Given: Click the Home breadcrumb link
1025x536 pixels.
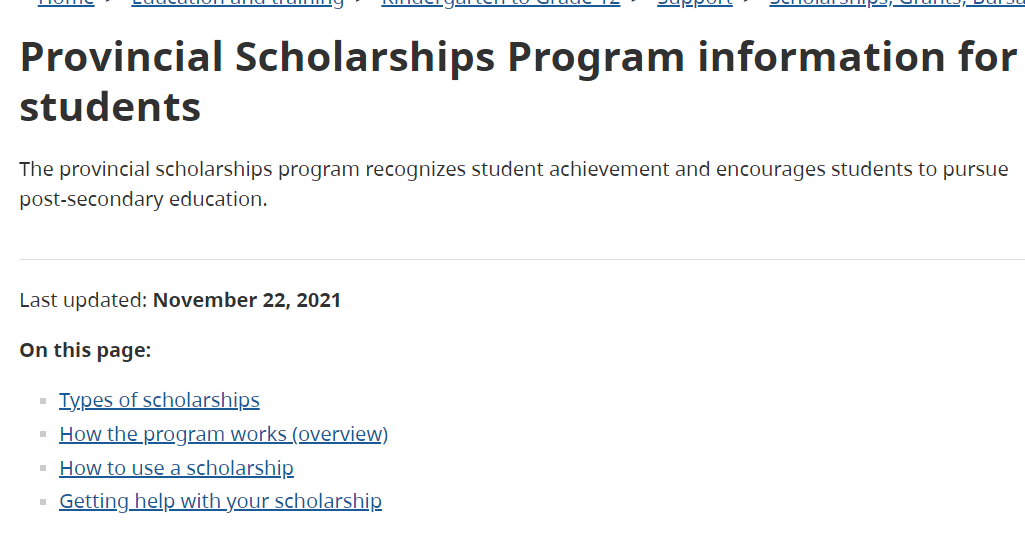Looking at the screenshot, I should [66, 3].
